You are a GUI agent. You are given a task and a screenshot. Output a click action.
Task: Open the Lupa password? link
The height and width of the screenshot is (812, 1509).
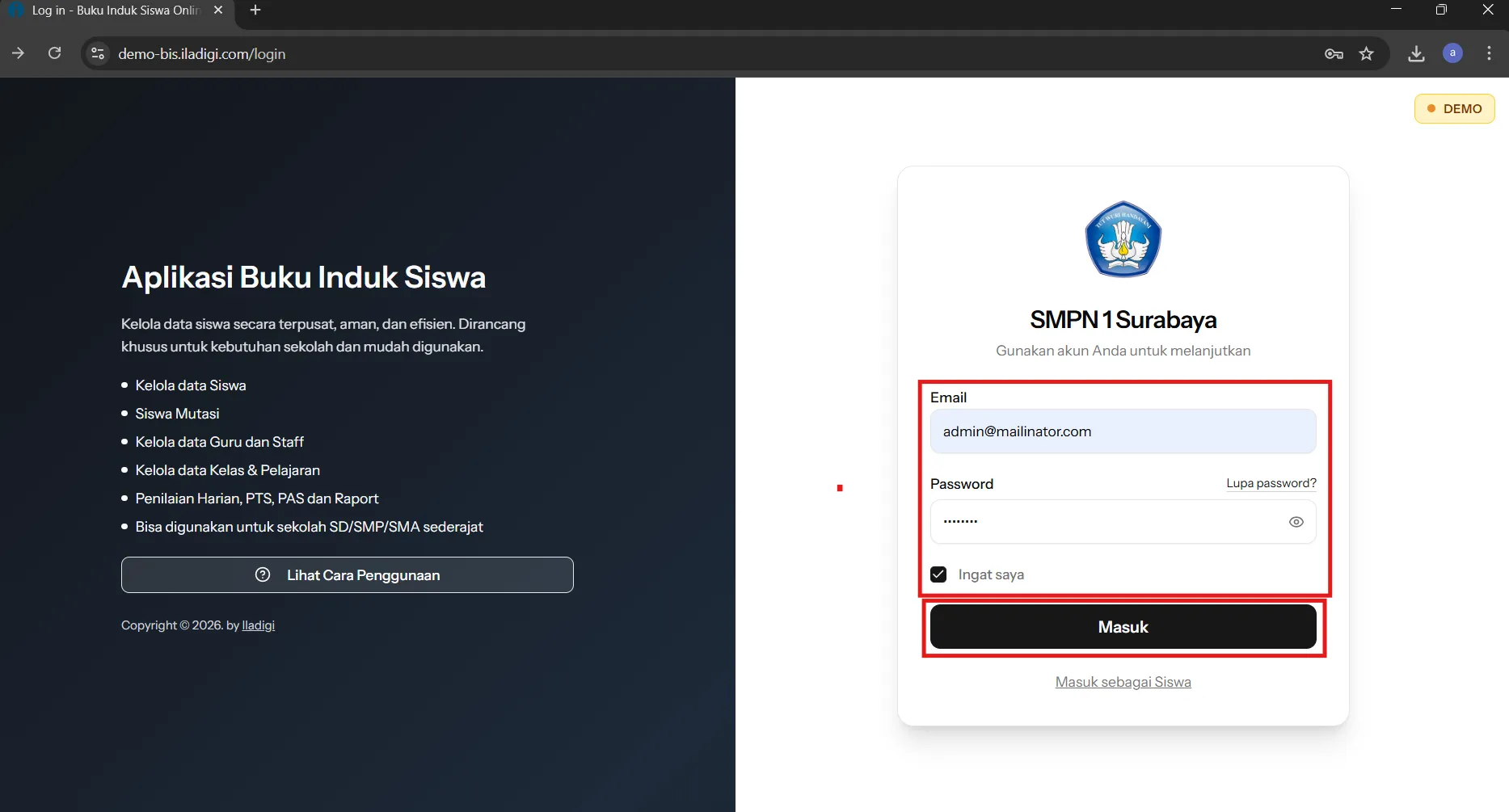tap(1271, 483)
